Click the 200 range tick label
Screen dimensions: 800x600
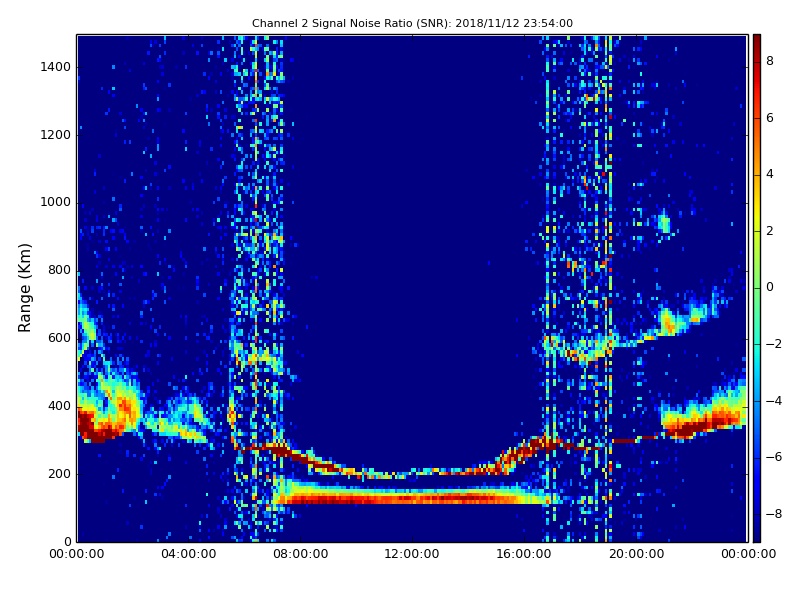coord(59,473)
